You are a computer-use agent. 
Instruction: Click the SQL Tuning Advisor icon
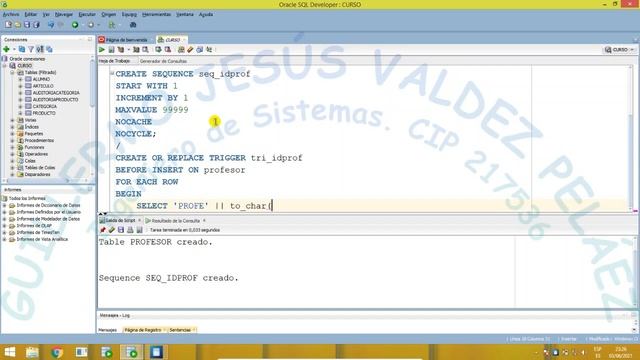[x=145, y=50]
